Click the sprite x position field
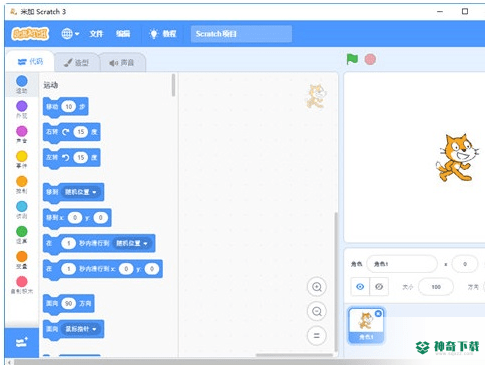This screenshot has width=489, height=365. point(465,264)
